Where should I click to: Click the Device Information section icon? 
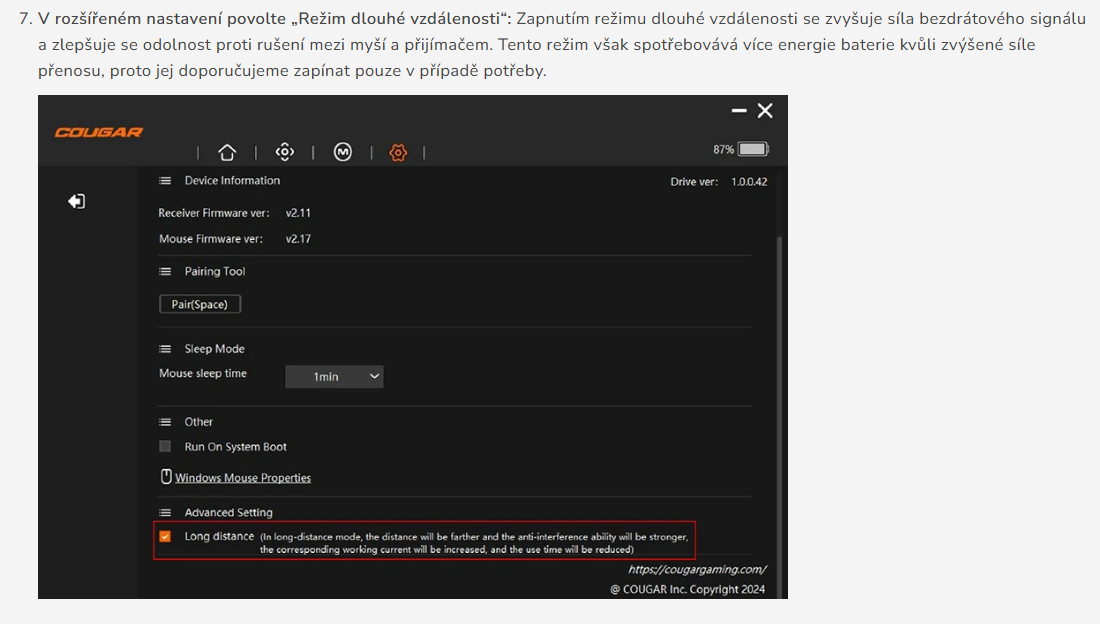pos(164,180)
